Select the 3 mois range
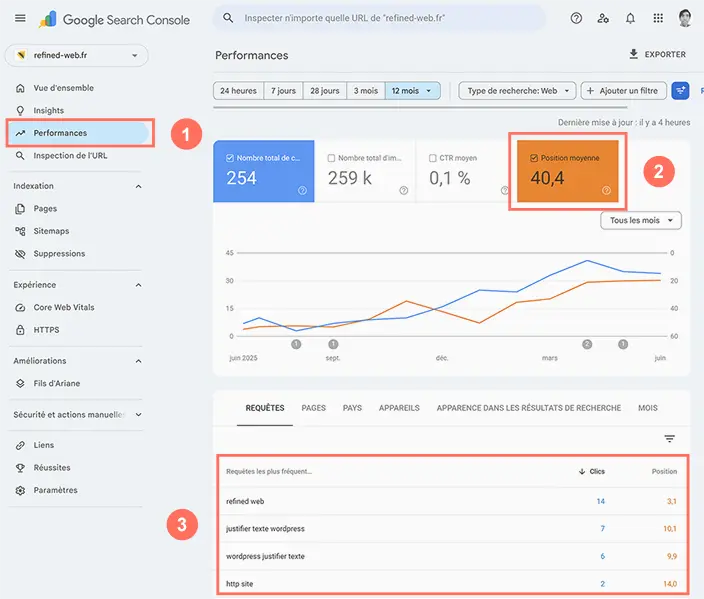The height and width of the screenshot is (599, 704). point(365,91)
